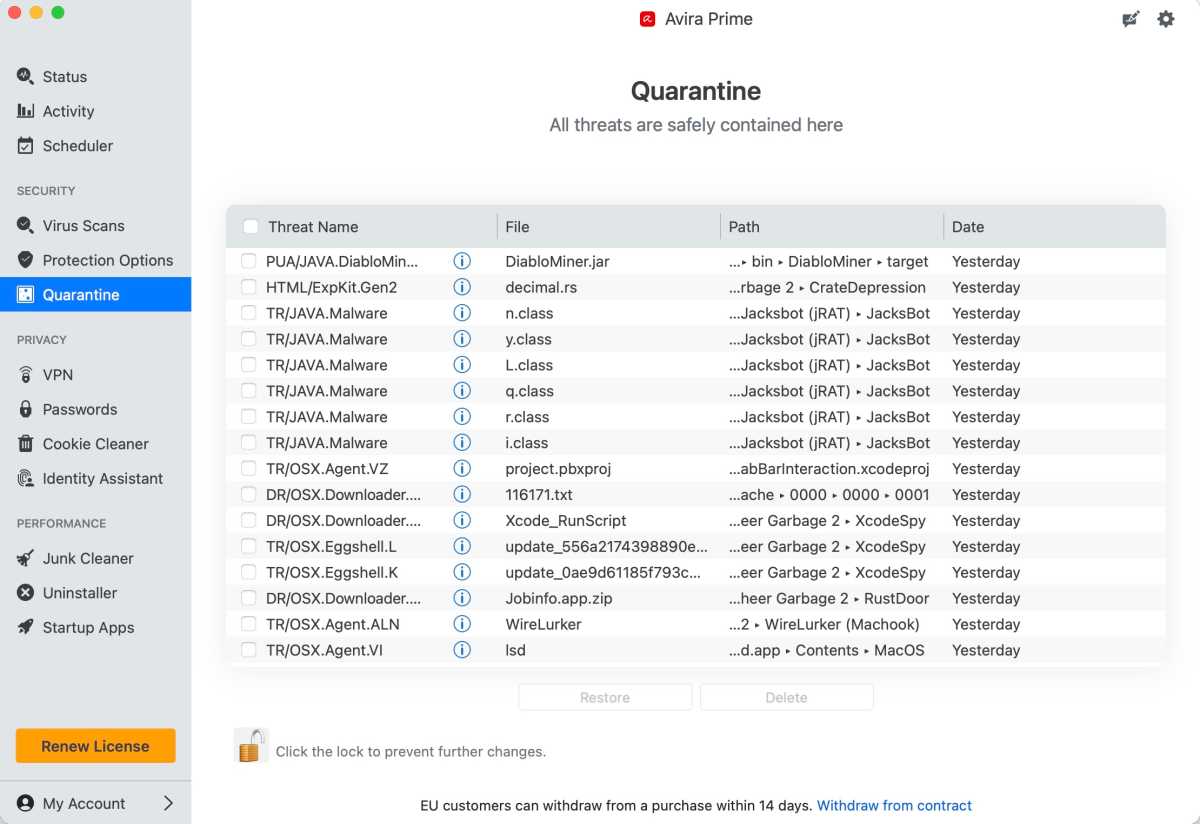
Task: Sort by Path column header
Action: [x=744, y=227]
